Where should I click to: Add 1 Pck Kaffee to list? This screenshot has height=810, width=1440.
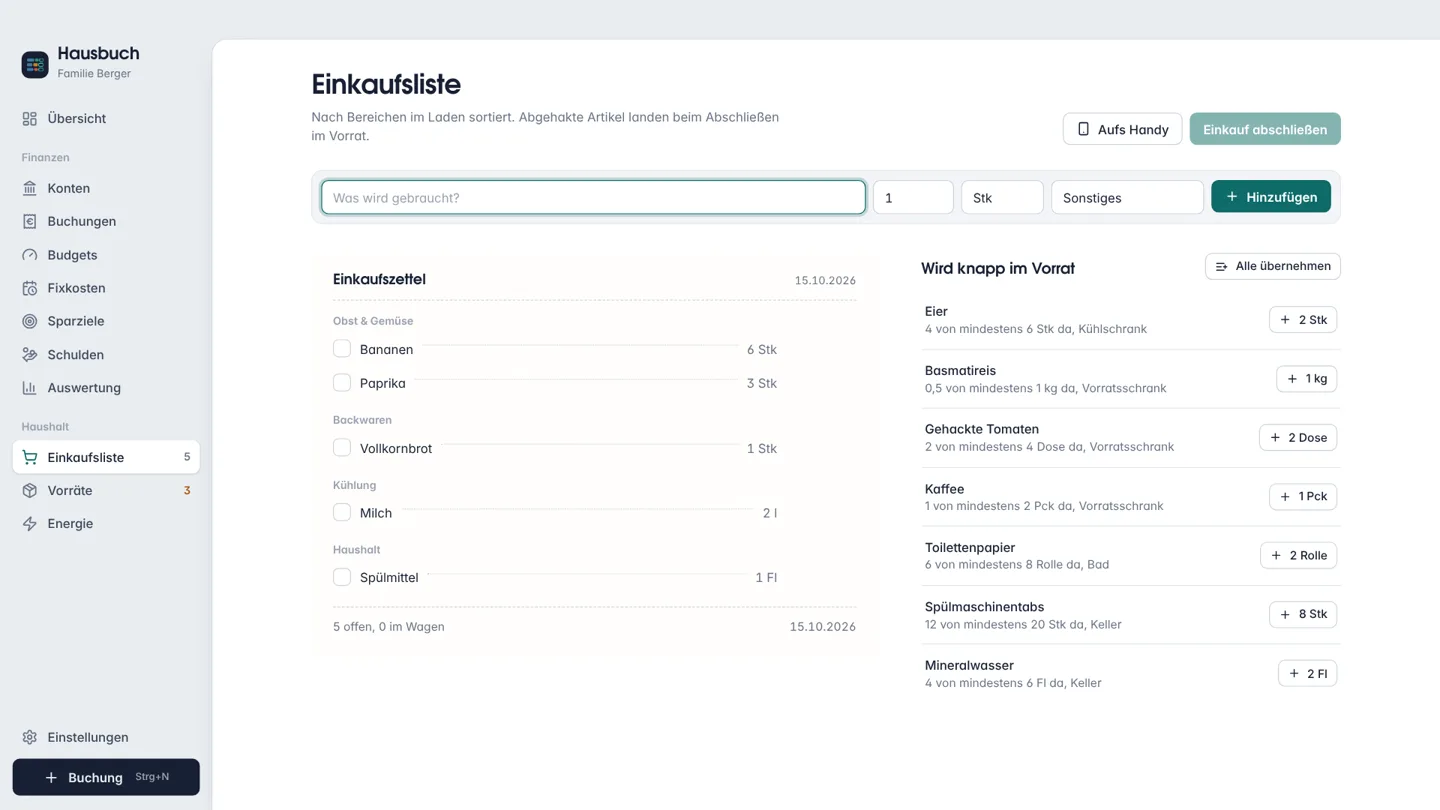pos(1303,497)
